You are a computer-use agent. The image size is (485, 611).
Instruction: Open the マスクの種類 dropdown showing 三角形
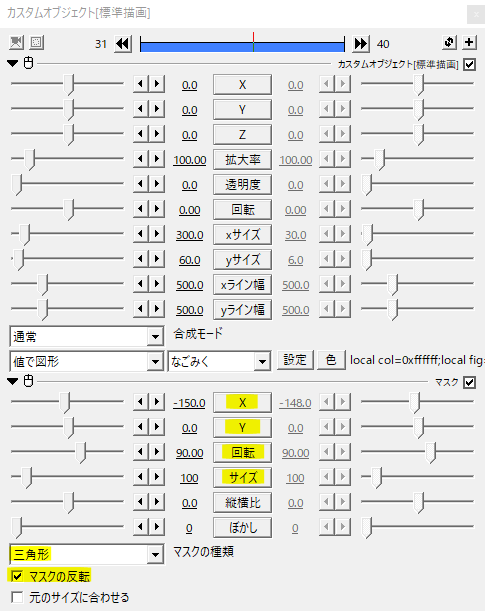(x=86, y=554)
